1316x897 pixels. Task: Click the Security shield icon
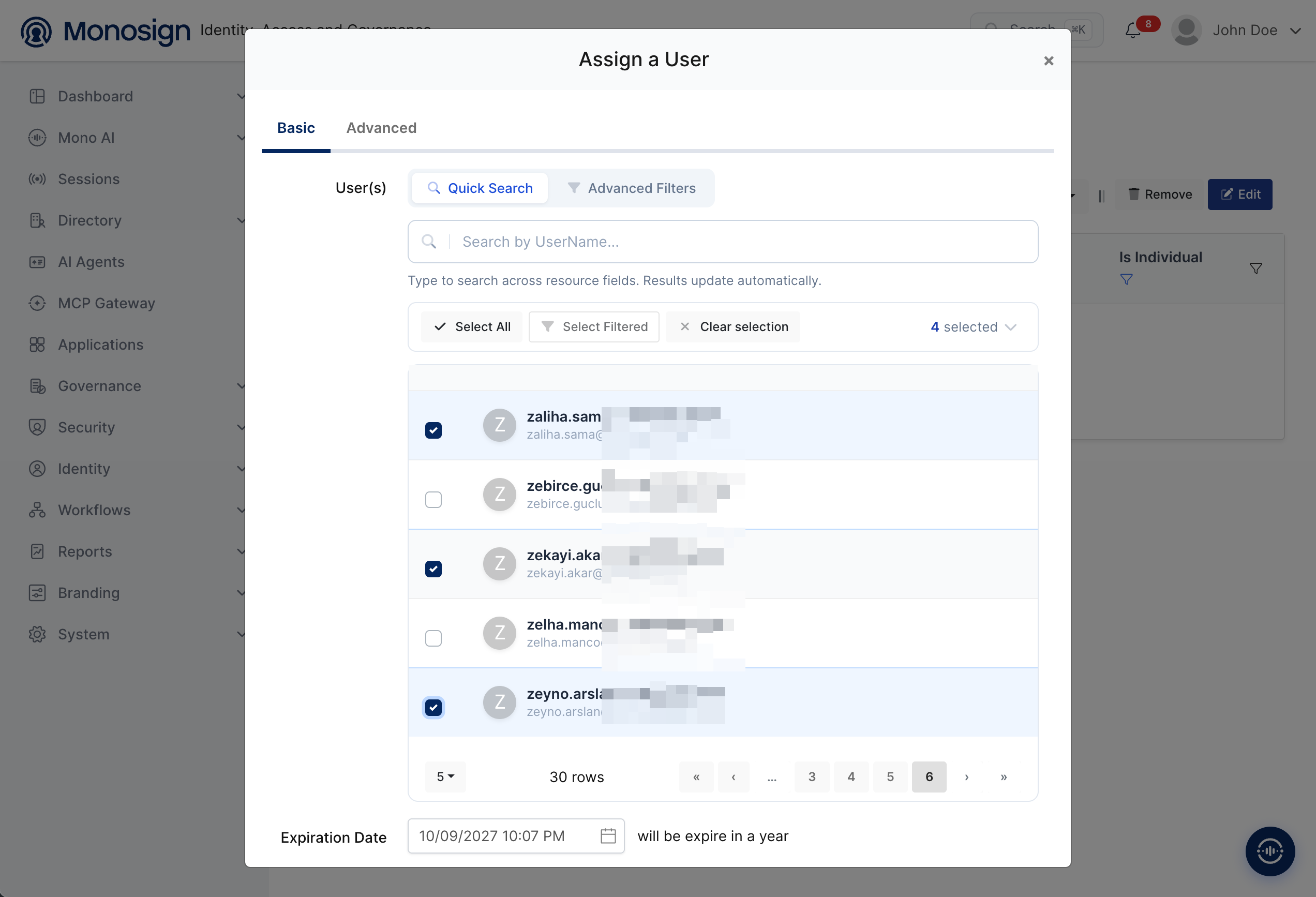click(x=37, y=427)
